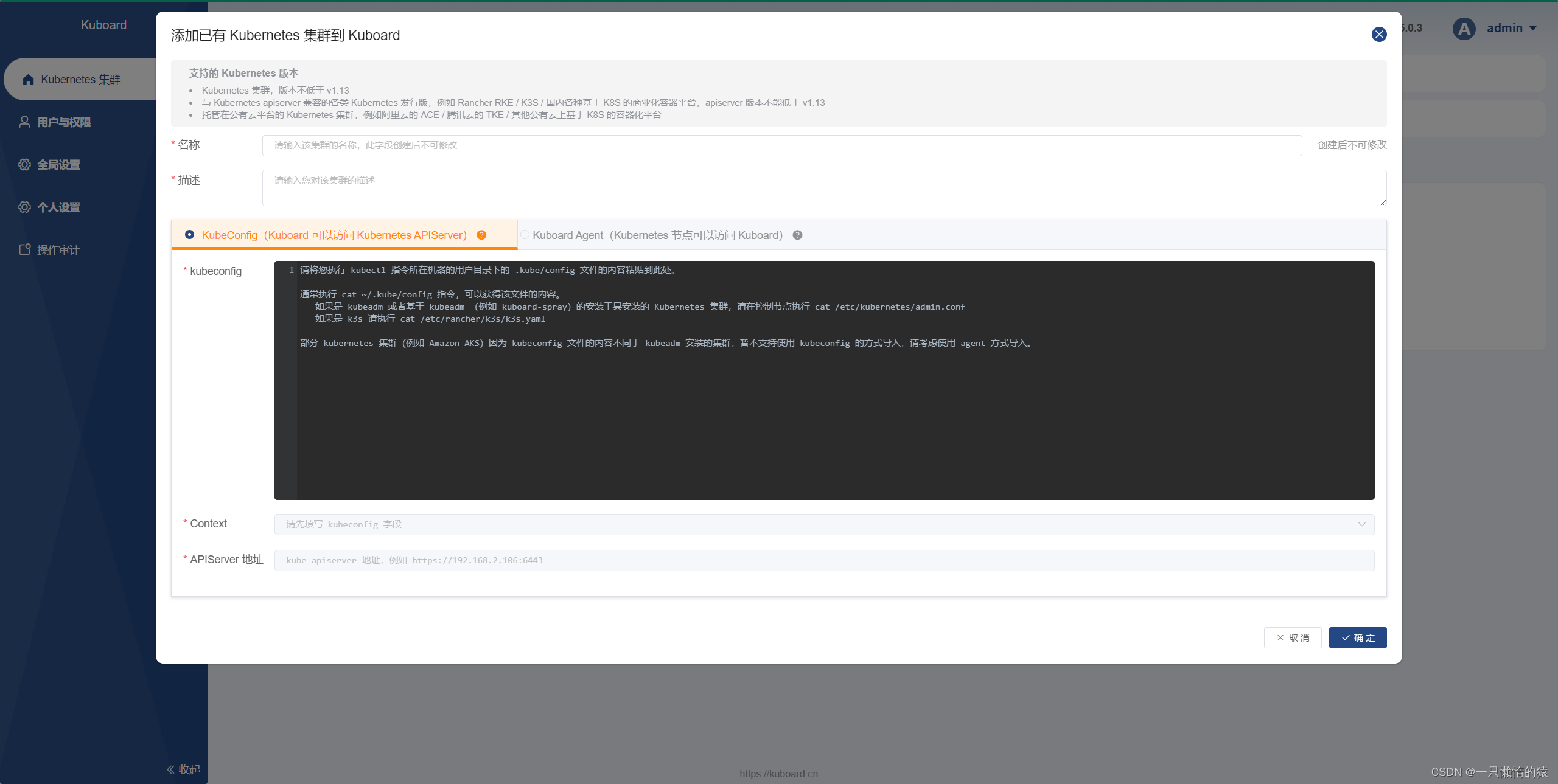Select the Kuboard Agent radio button
1558x784 pixels.
click(525, 235)
